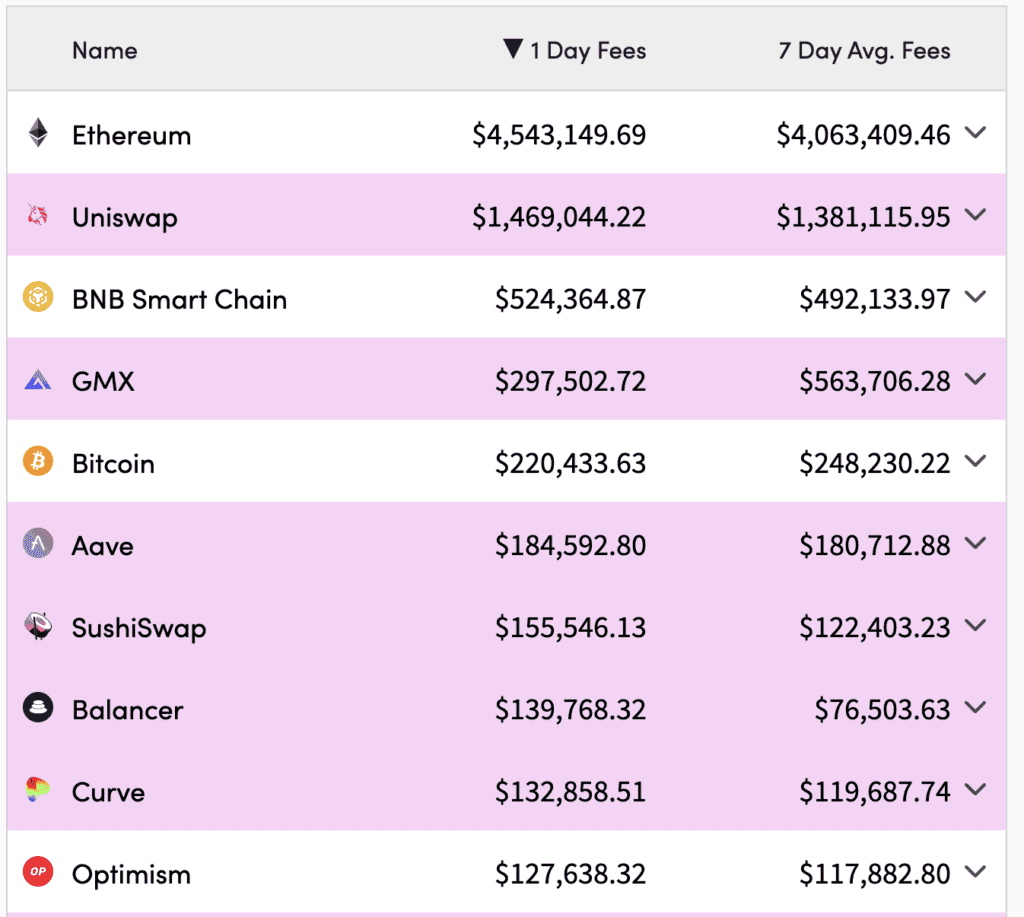Click the orange Bitcoin logo icon
The image size is (1024, 917).
click(x=38, y=461)
